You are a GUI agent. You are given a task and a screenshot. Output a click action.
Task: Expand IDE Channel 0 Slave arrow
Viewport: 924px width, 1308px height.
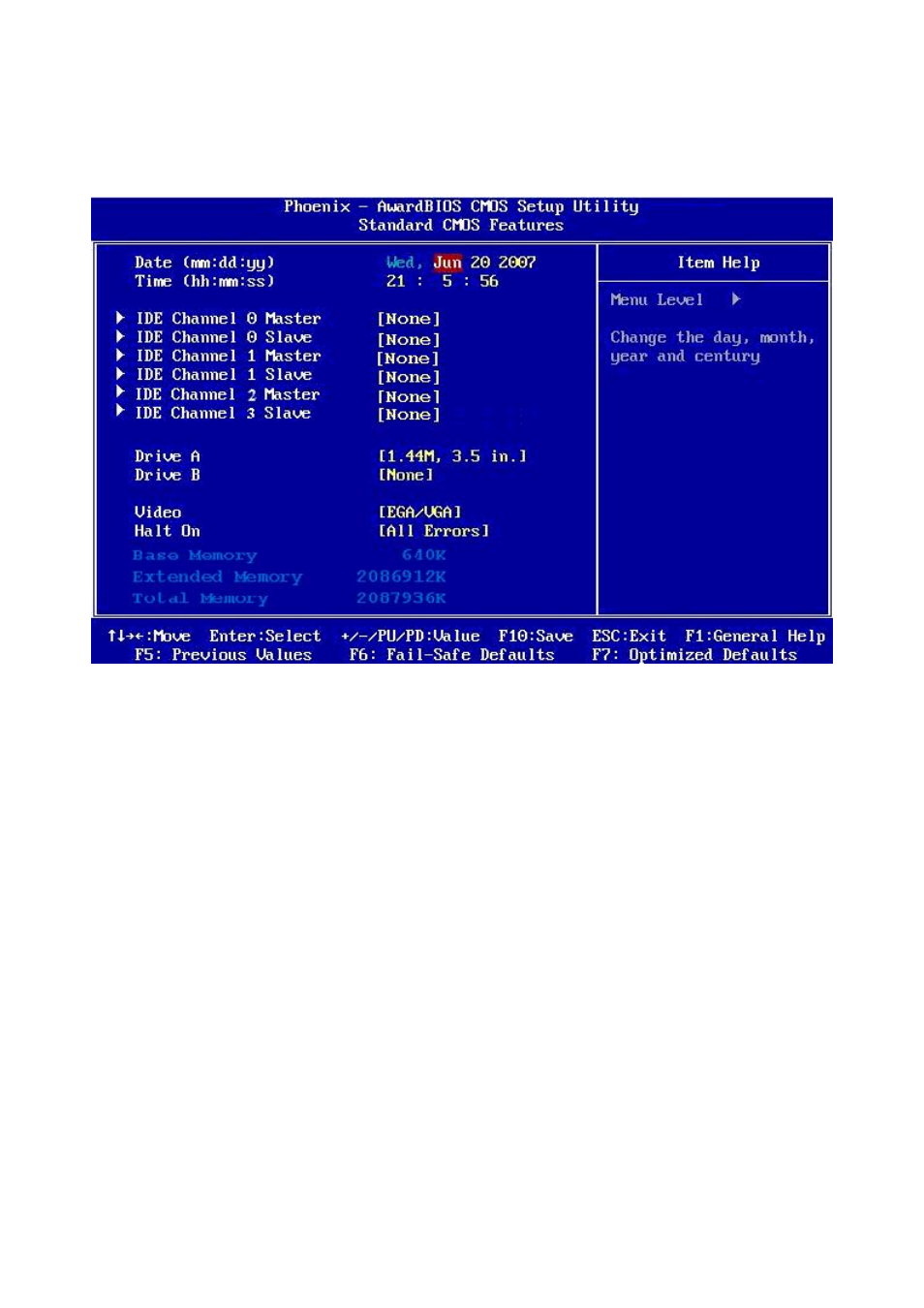(x=120, y=336)
